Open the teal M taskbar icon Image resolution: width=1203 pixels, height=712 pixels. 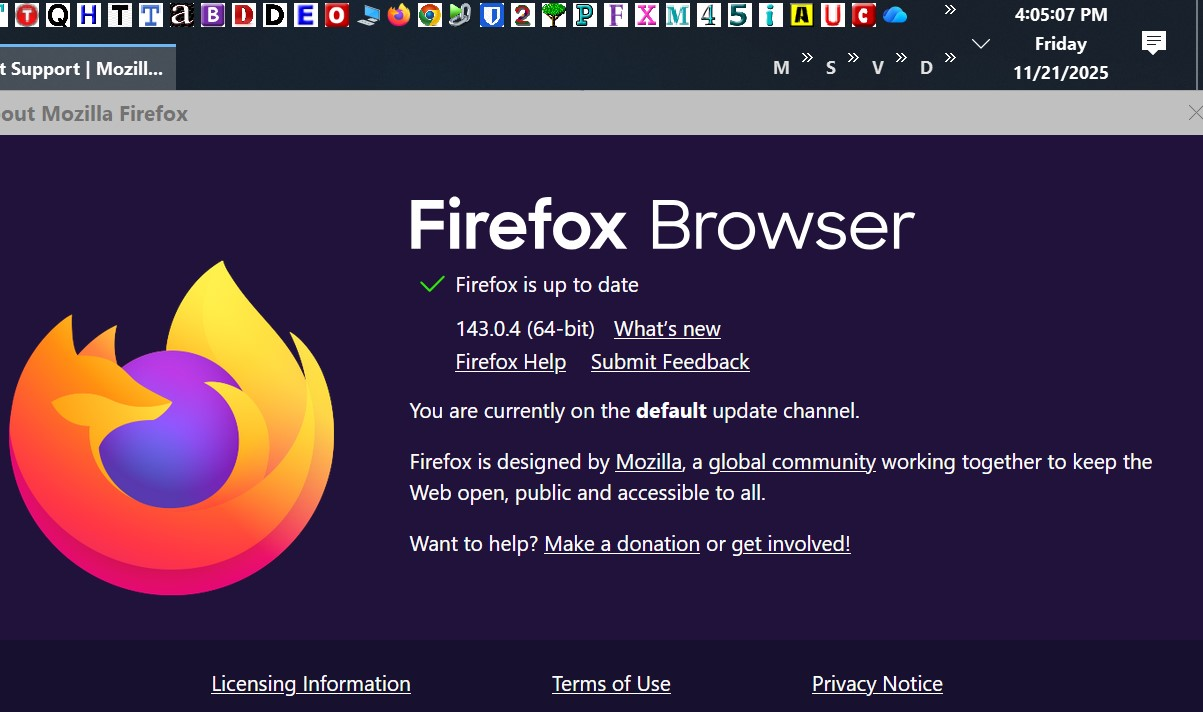(678, 15)
